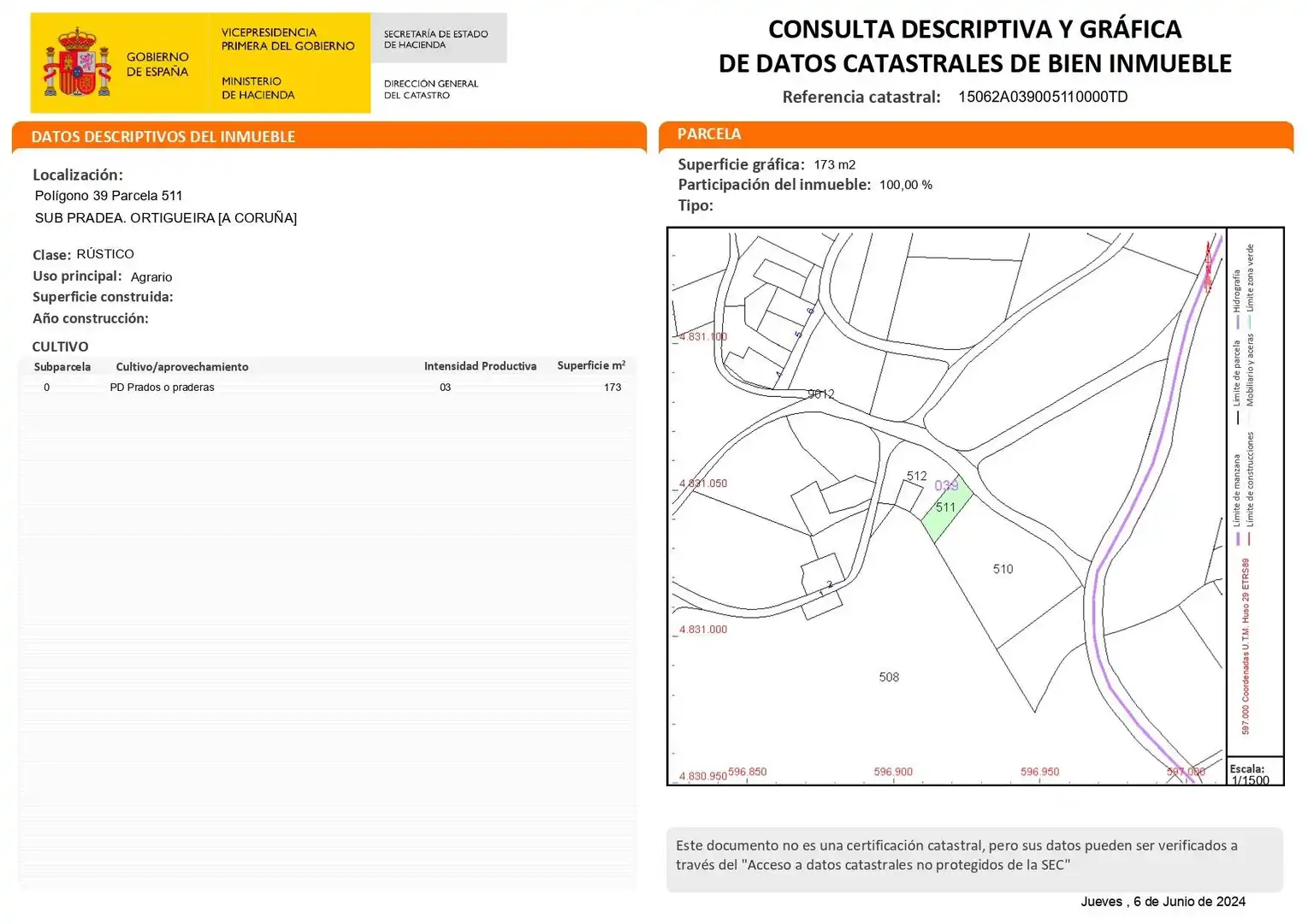The height and width of the screenshot is (924, 1308).
Task: Click the '596.850' coordinate label
Action: click(748, 772)
